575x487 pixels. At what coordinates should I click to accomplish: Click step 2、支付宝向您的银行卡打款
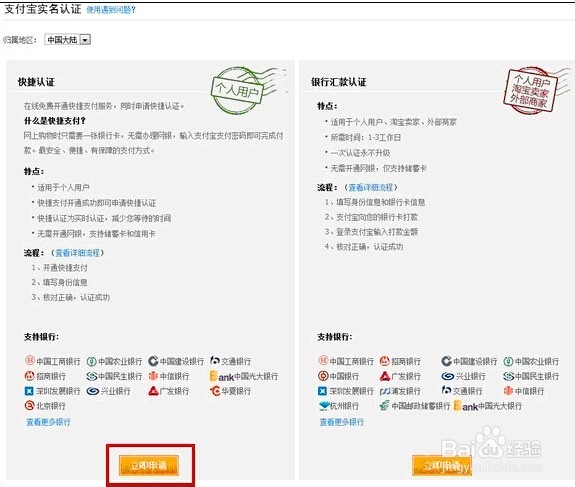point(371,217)
